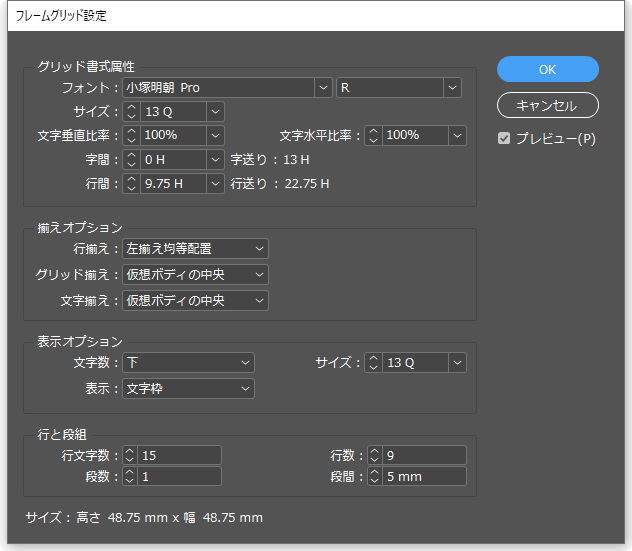
Task: Open the グリッド揃え dropdown
Action: pyautogui.click(x=260, y=274)
